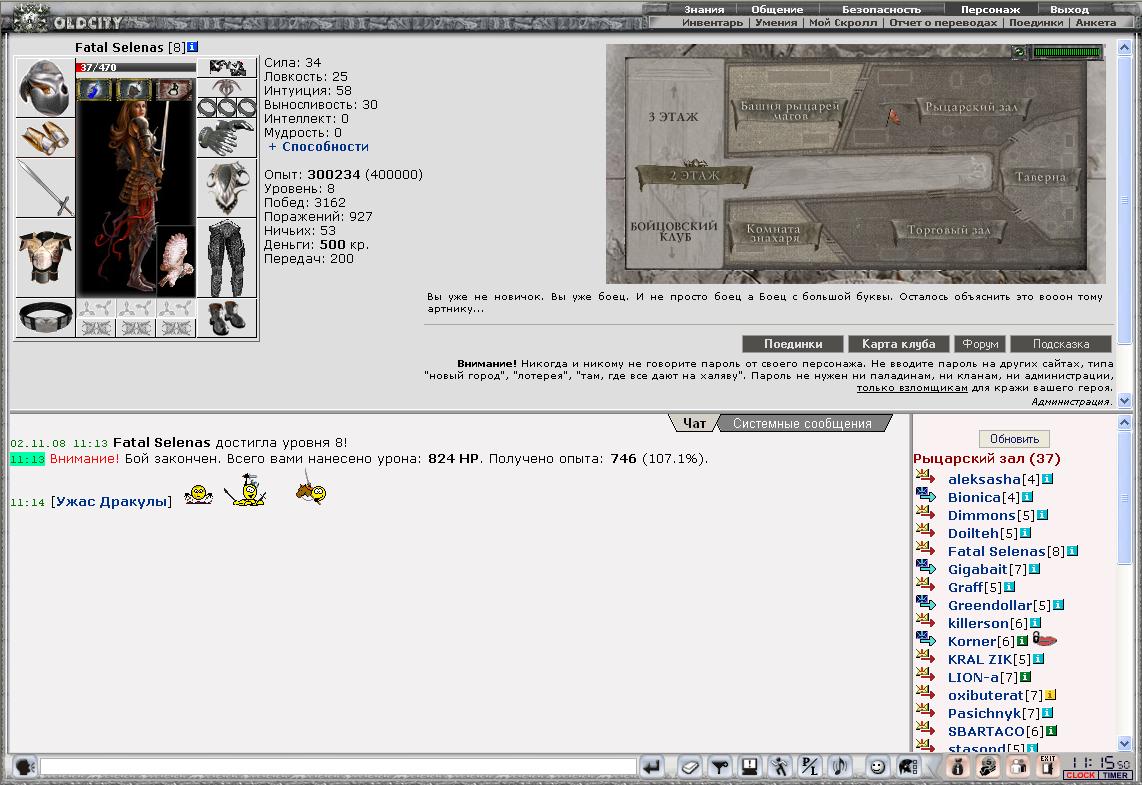1142x785 pixels.
Task: Click the golden bracers equipment slot
Action: click(x=45, y=138)
